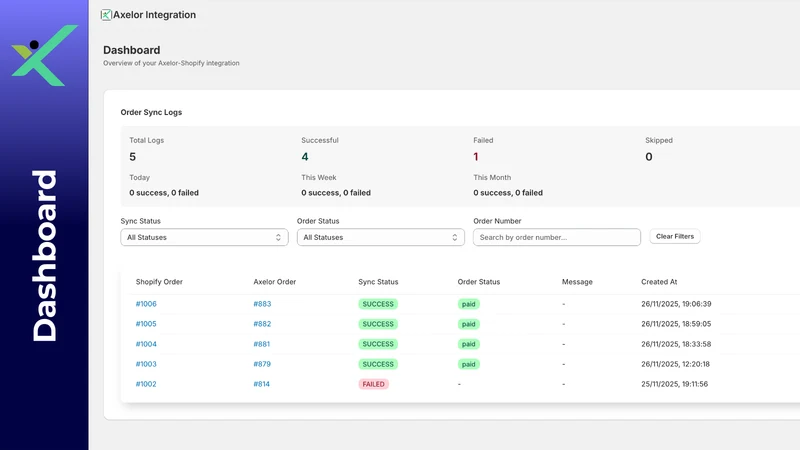Click the paid badge in the #1004 row
Screen dimensions: 800x450
click(x=468, y=344)
